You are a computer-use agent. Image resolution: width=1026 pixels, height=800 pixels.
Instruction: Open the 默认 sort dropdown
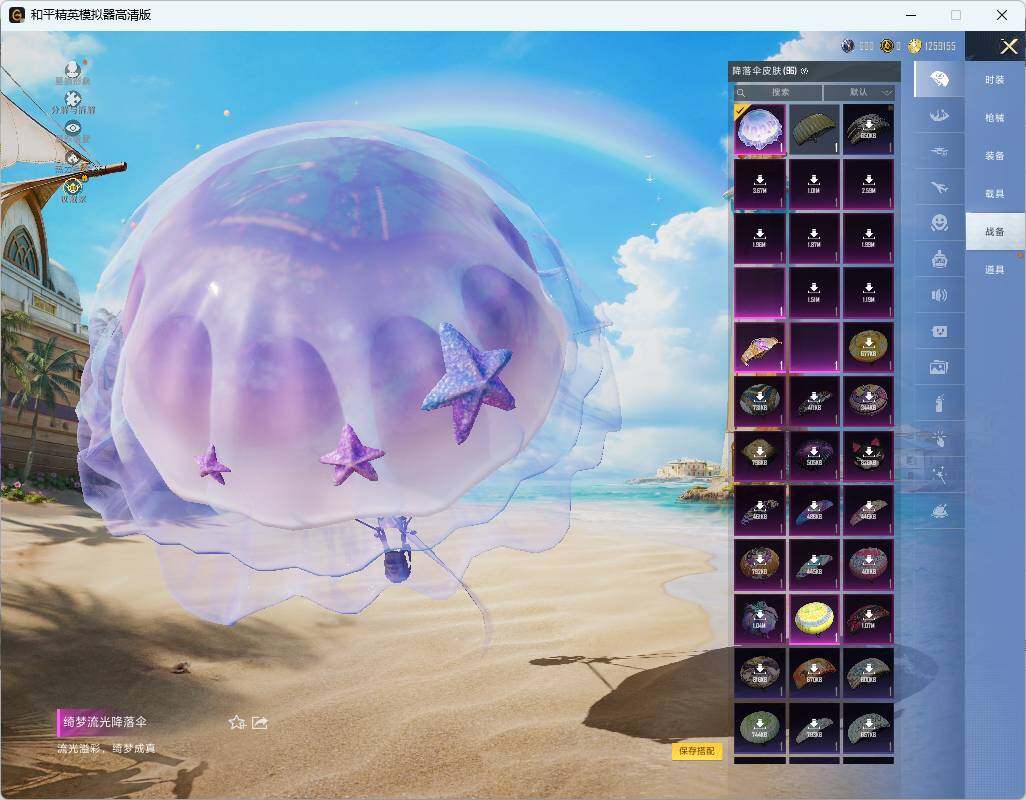click(859, 92)
